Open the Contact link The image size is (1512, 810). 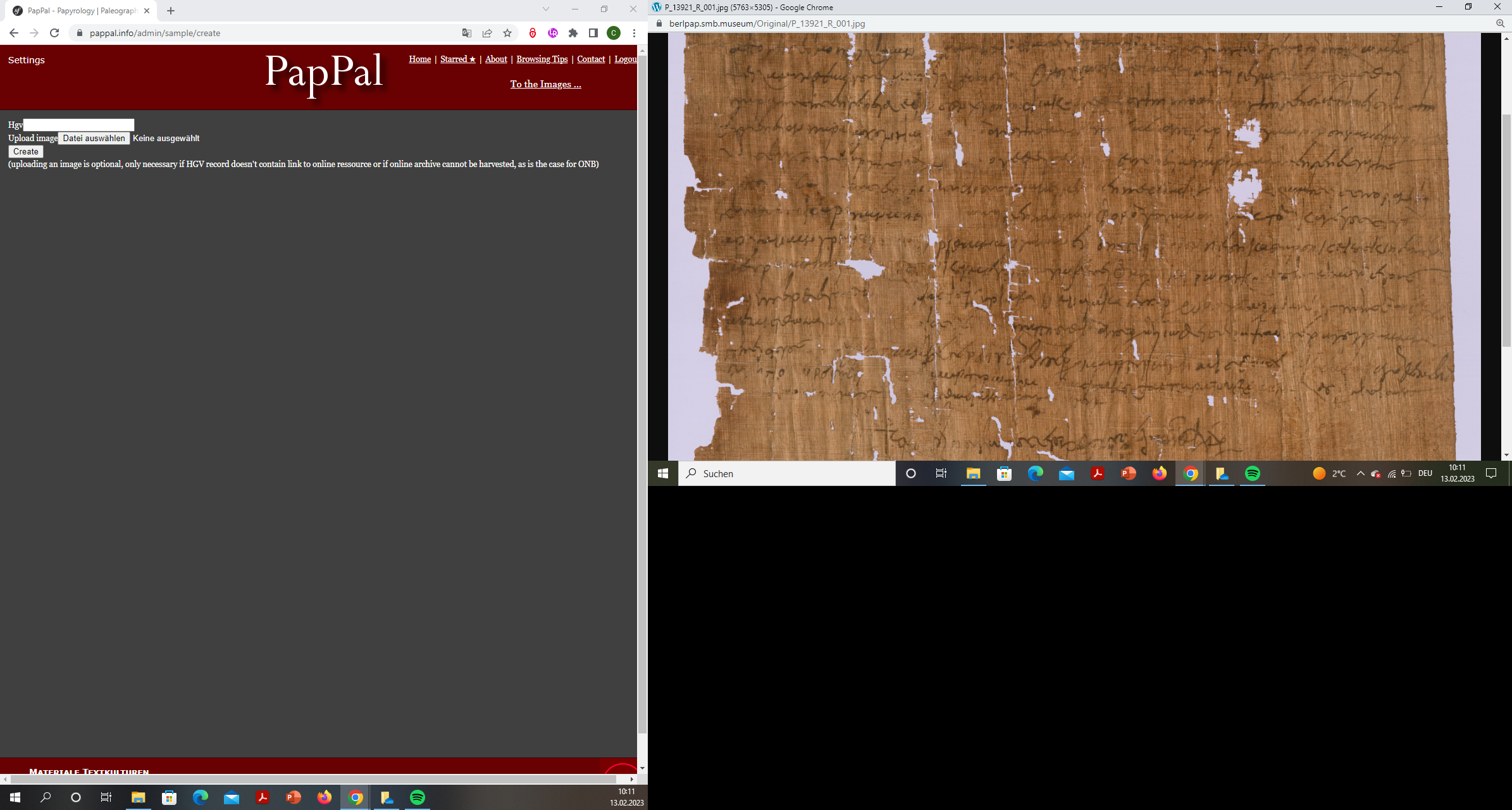pyautogui.click(x=591, y=59)
